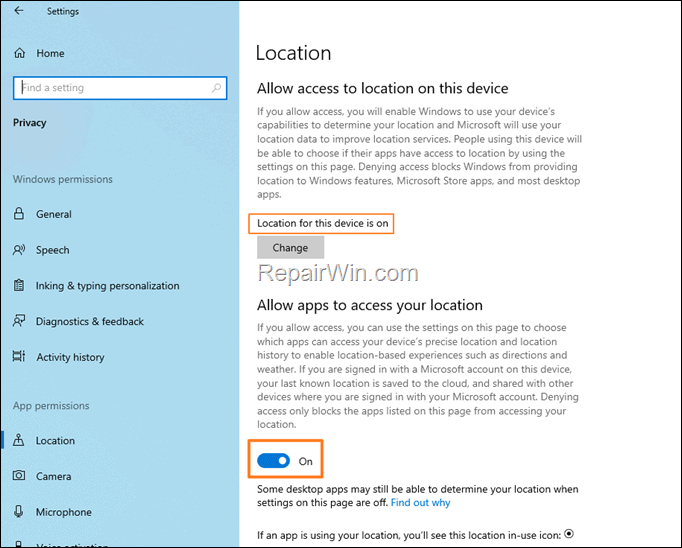
Task: Click the toggle's On label
Action: pos(305,461)
